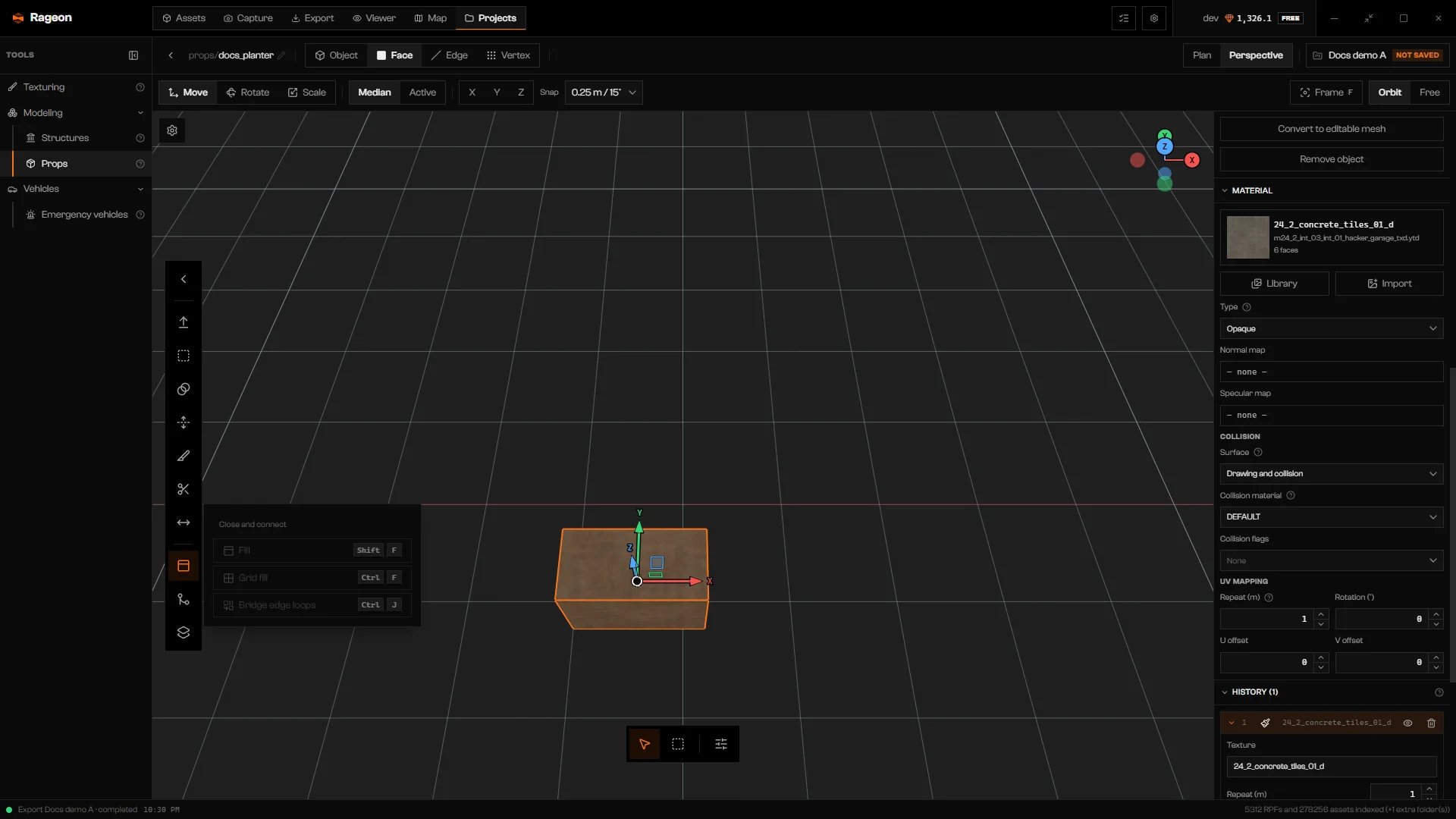Toggle visibility of 24_2_concrete_tiles history entry
The image size is (1456, 819).
1407,723
